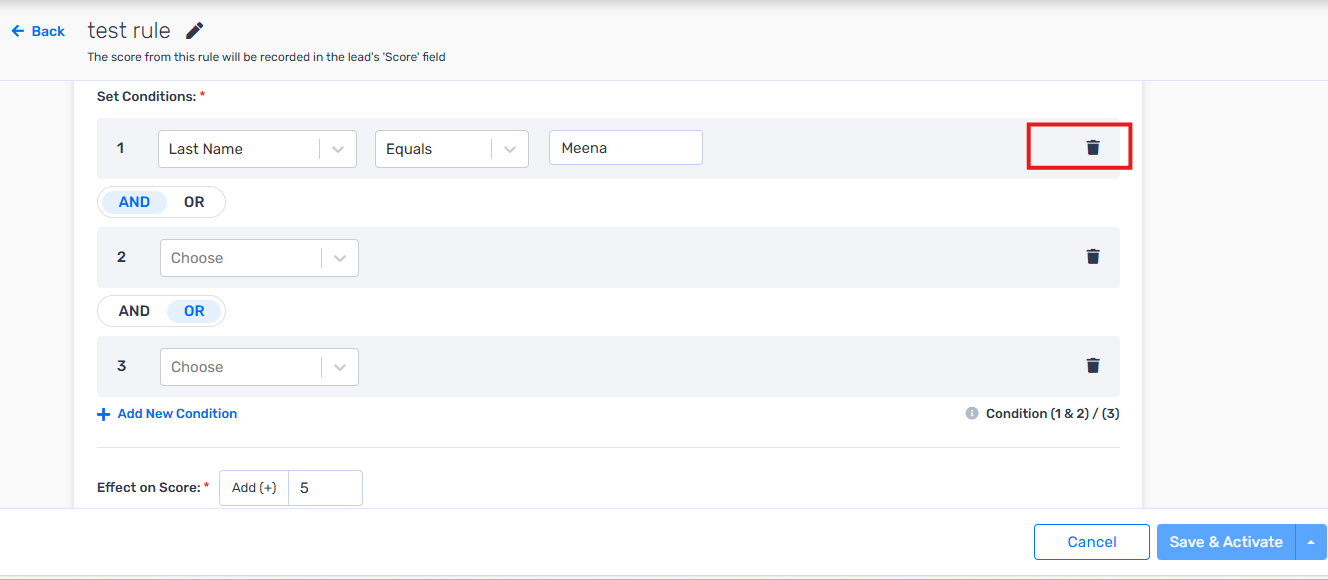
Task: Click the score recorded description text
Action: point(267,57)
